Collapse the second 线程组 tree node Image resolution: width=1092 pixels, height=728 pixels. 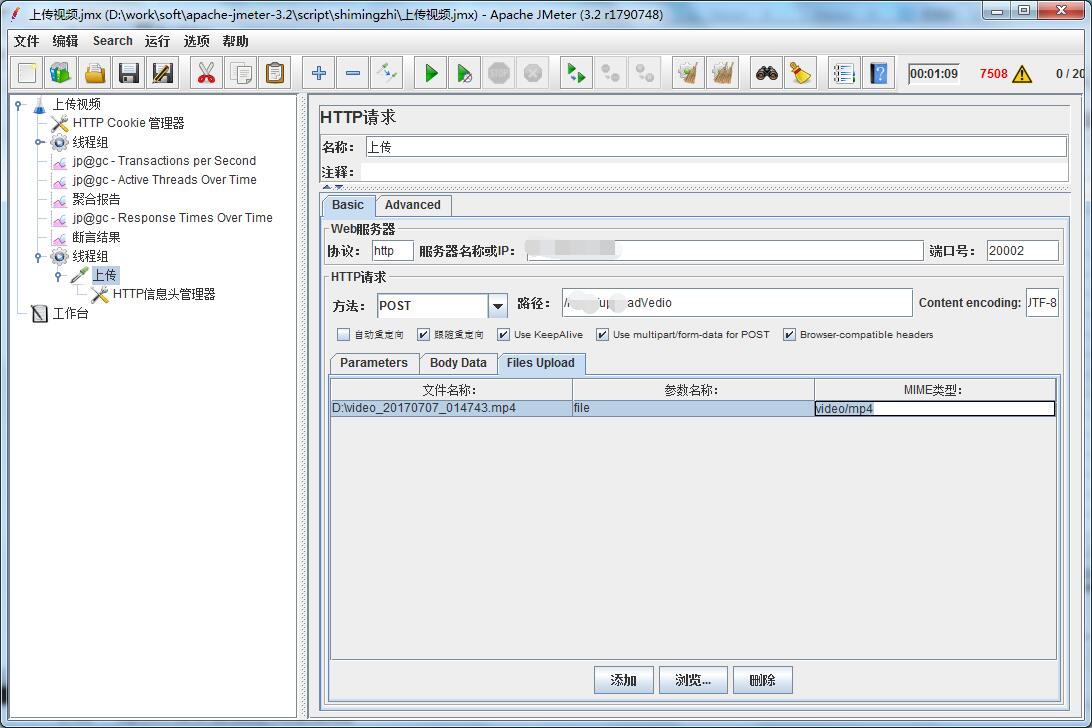click(39, 256)
